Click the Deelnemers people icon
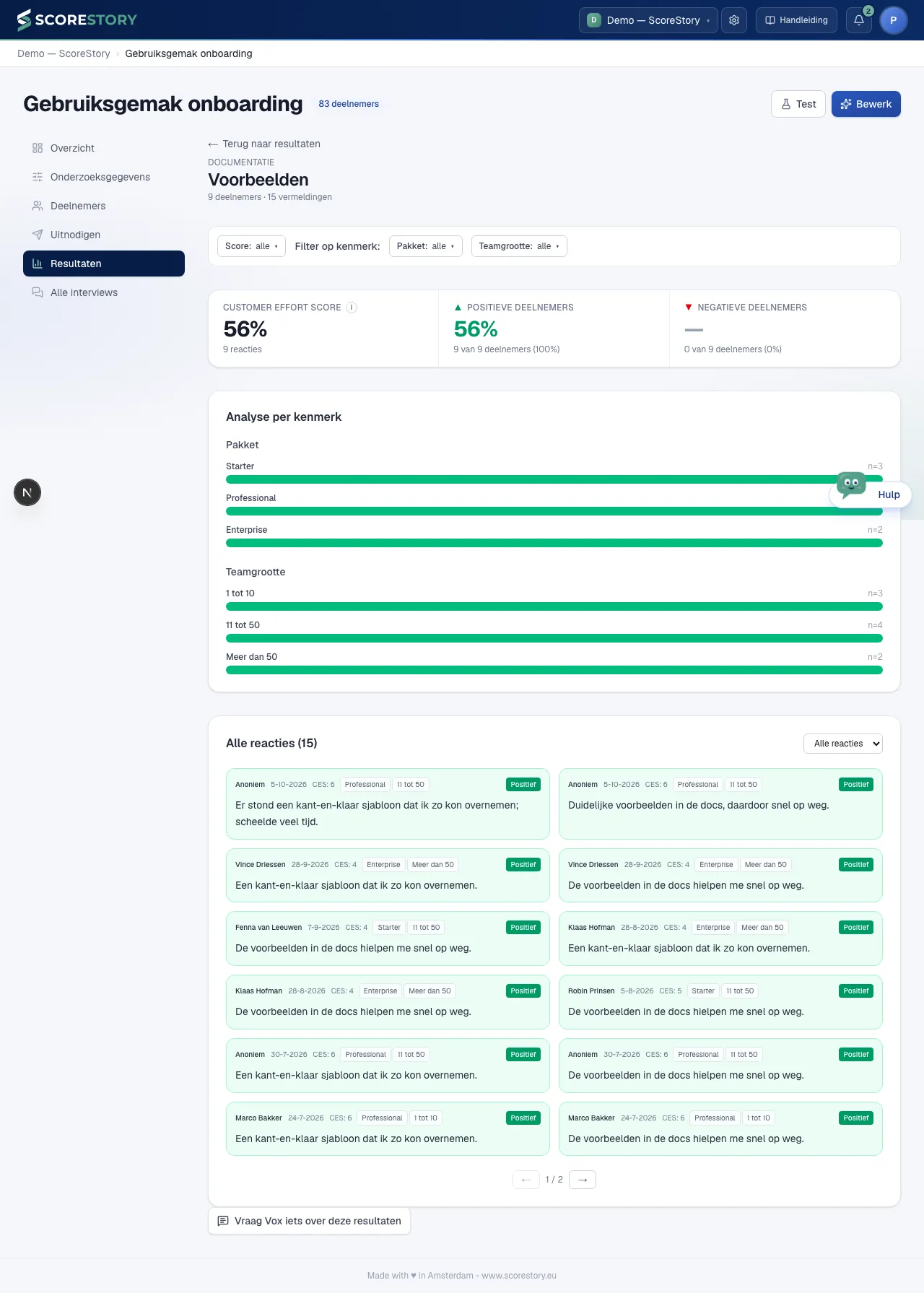This screenshot has width=924, height=1293. click(x=38, y=206)
